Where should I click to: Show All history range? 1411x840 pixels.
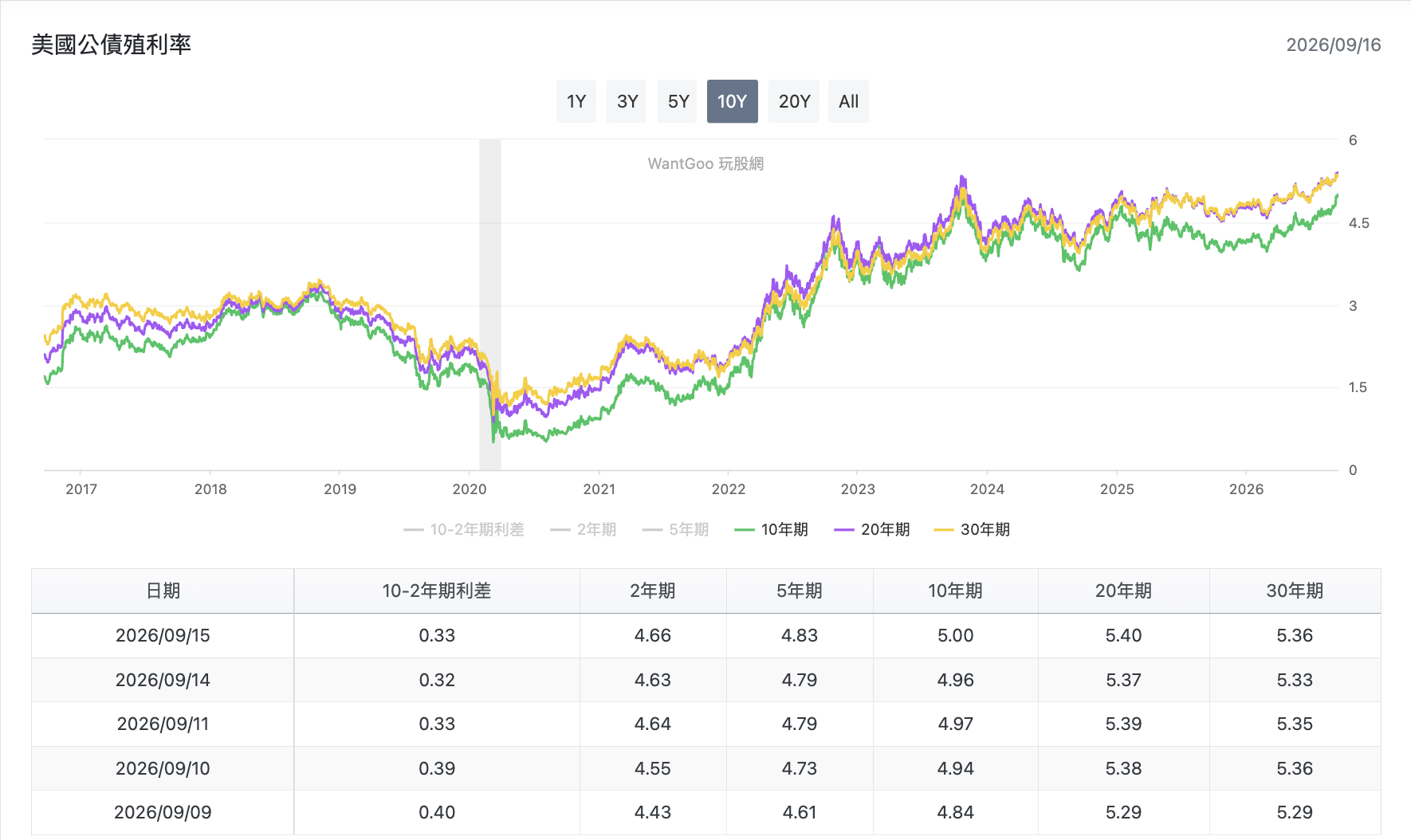[848, 101]
